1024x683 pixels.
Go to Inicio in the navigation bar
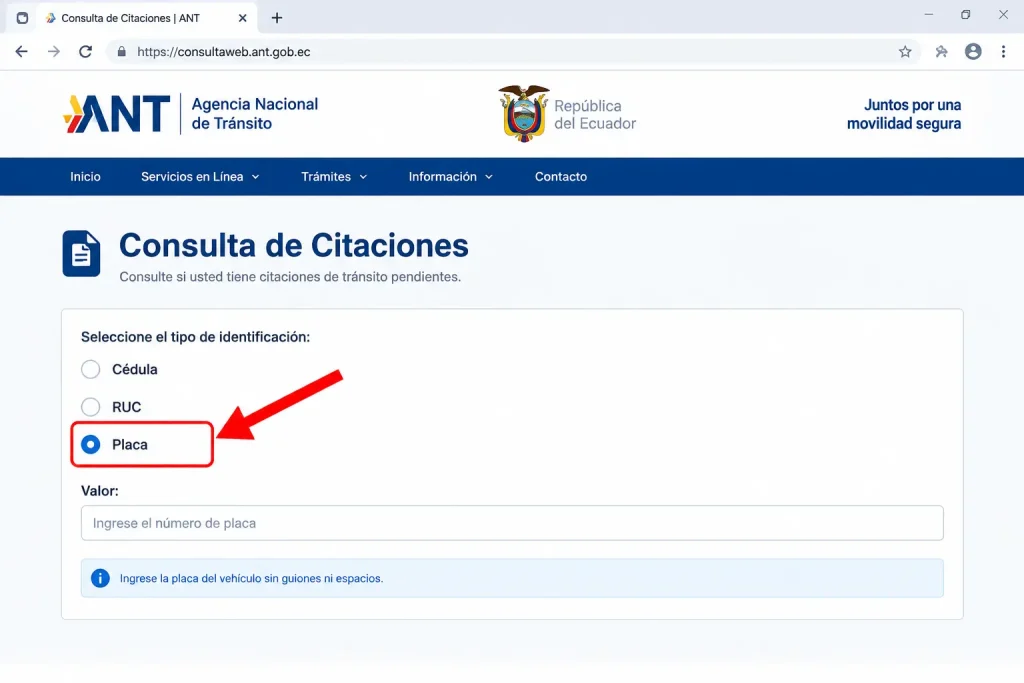(x=86, y=176)
